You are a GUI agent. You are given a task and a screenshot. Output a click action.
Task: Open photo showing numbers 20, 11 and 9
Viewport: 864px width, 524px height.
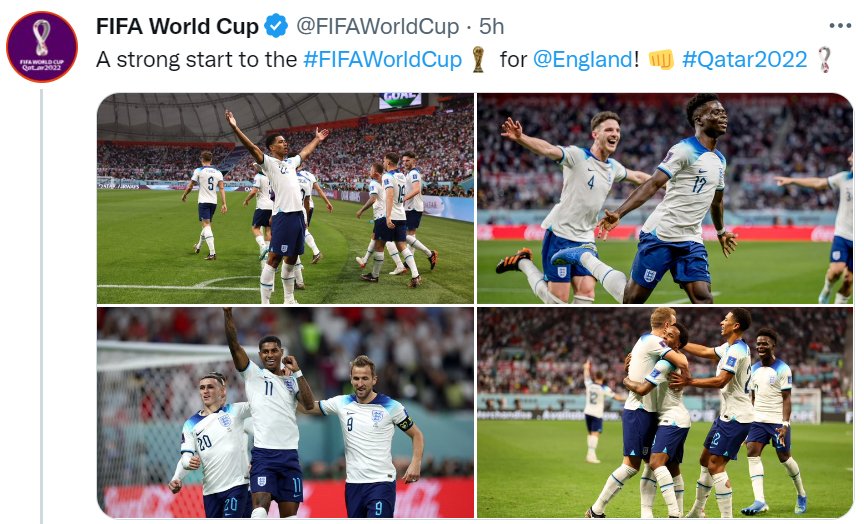tap(285, 412)
